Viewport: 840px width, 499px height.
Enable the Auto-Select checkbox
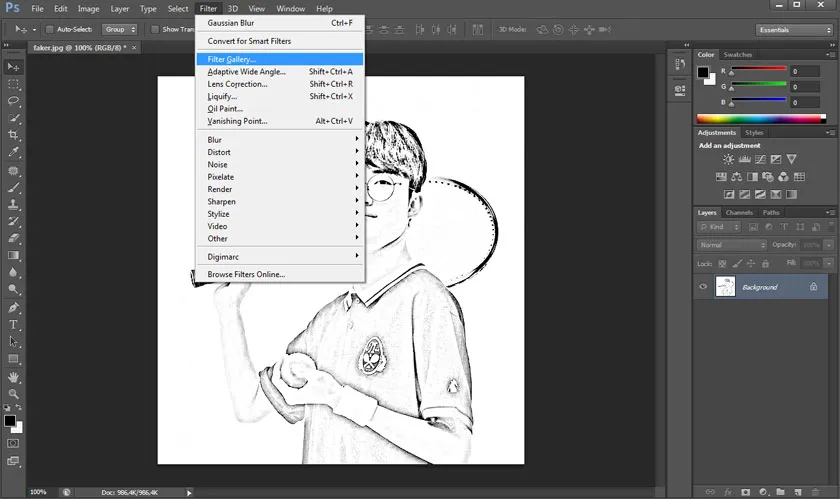50,29
